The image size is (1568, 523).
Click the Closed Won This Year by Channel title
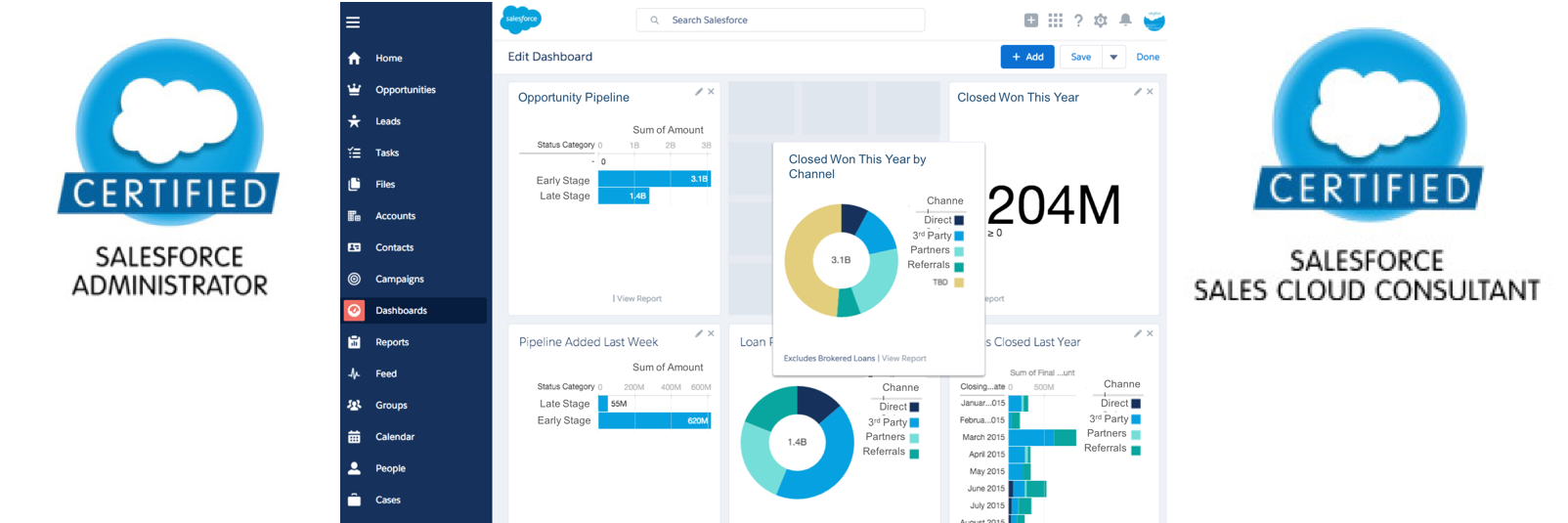857,166
